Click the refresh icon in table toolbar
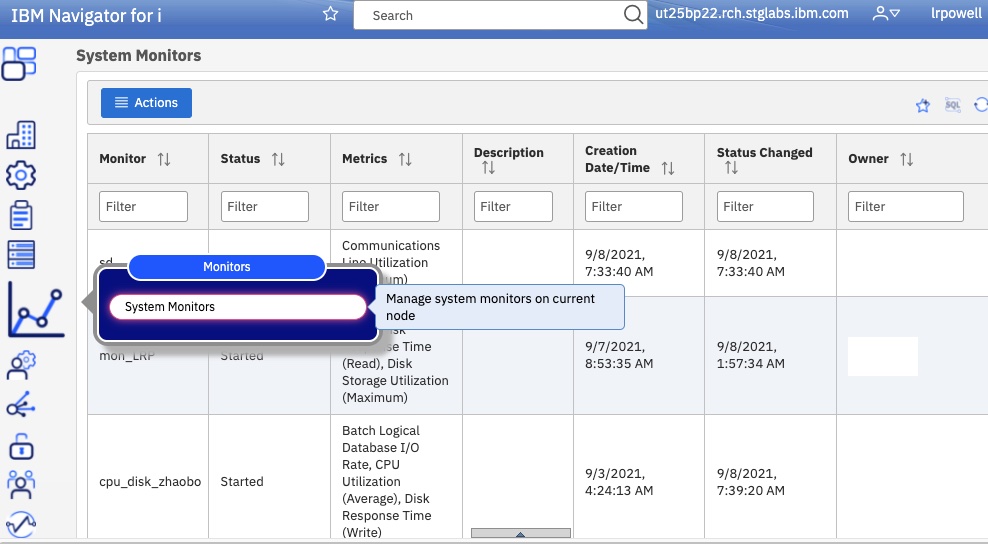 pos(981,105)
